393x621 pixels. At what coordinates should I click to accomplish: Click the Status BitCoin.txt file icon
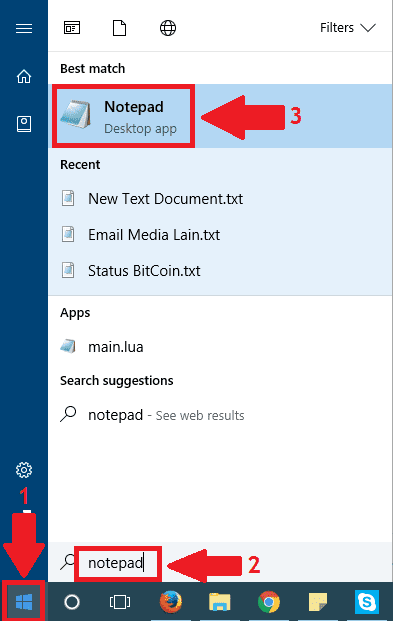pos(68,270)
